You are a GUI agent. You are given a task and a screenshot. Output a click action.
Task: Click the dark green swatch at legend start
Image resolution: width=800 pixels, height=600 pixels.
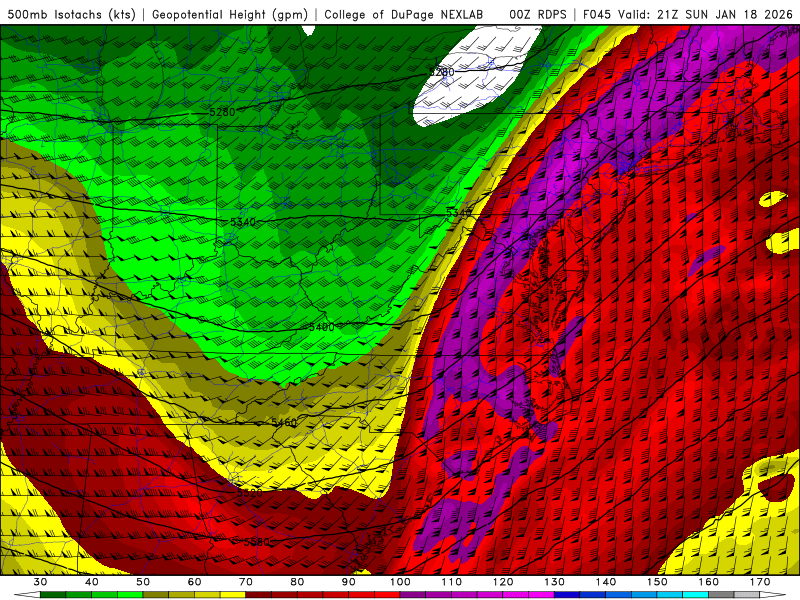(53, 595)
